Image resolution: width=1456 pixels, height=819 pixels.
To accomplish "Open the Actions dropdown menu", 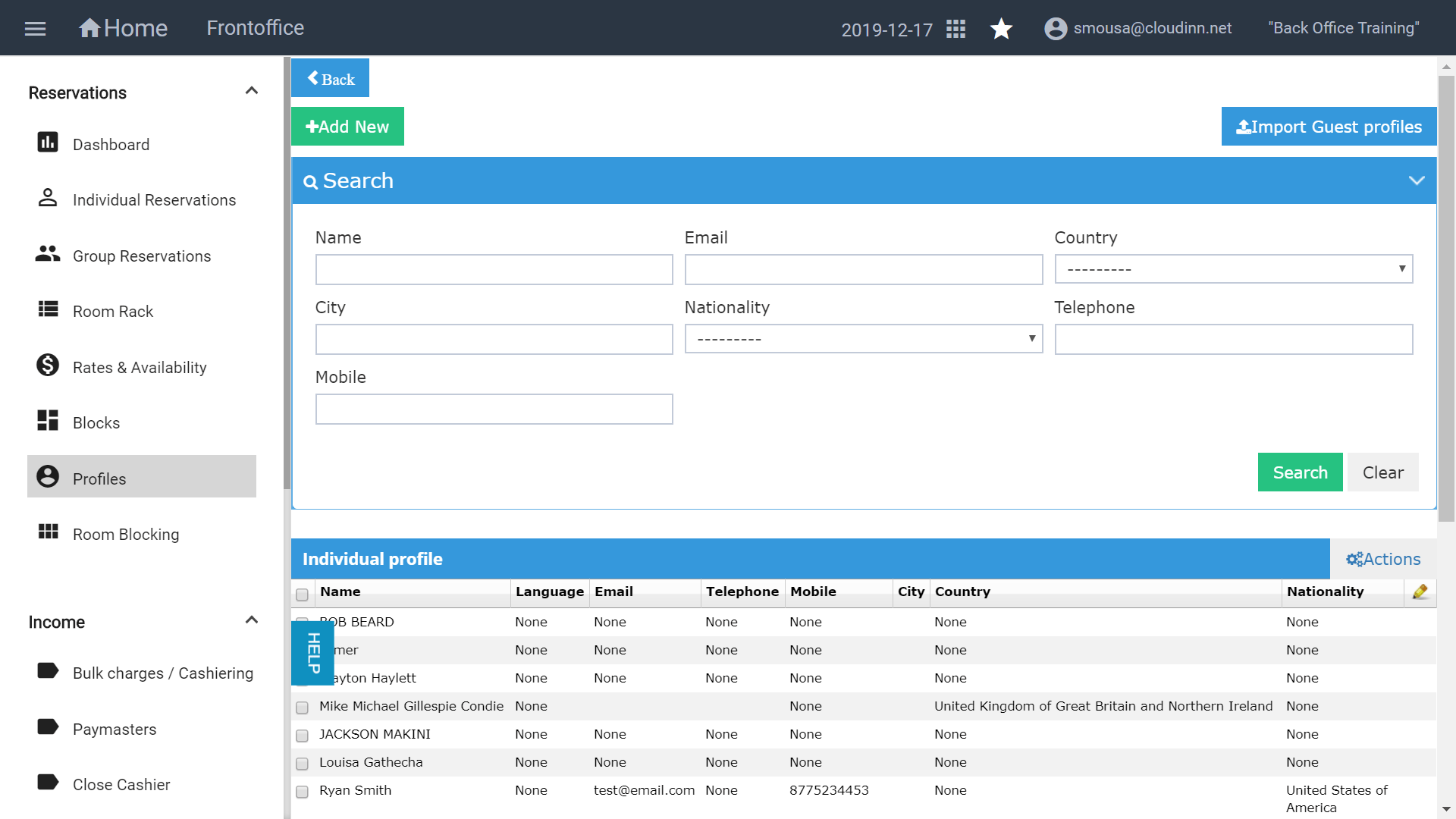I will pyautogui.click(x=1383, y=559).
